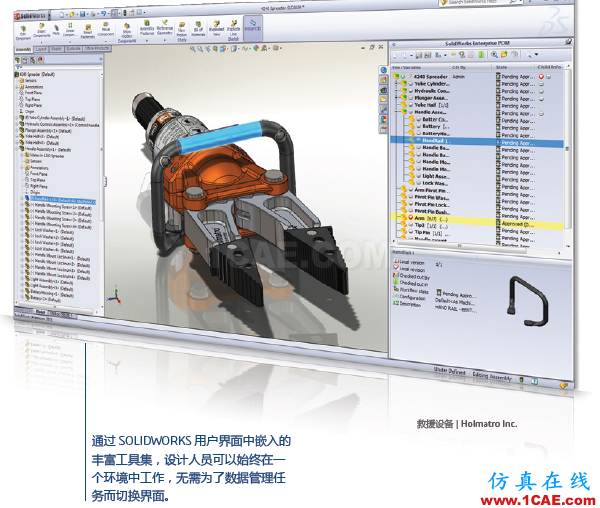Viewport: 600px width, 508px height.
Task: Collapse Yoke Cylinder node in PDM tree
Action: [x=397, y=83]
